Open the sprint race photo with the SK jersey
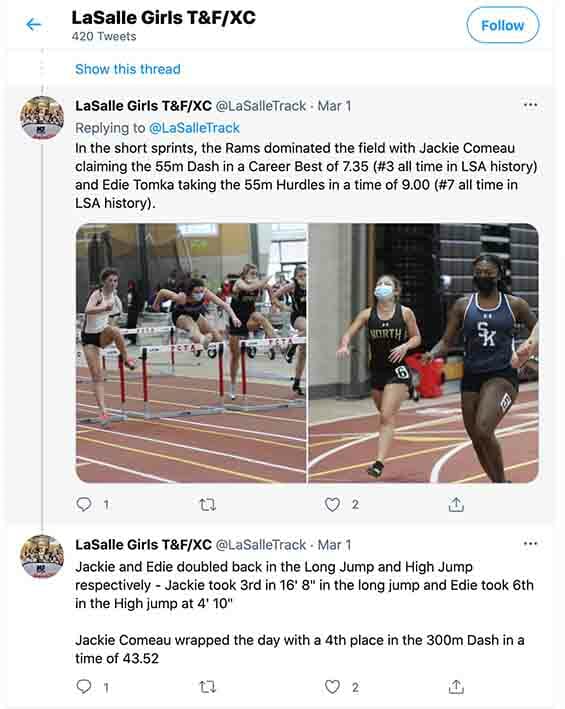The image size is (565, 709). pyautogui.click(x=424, y=353)
